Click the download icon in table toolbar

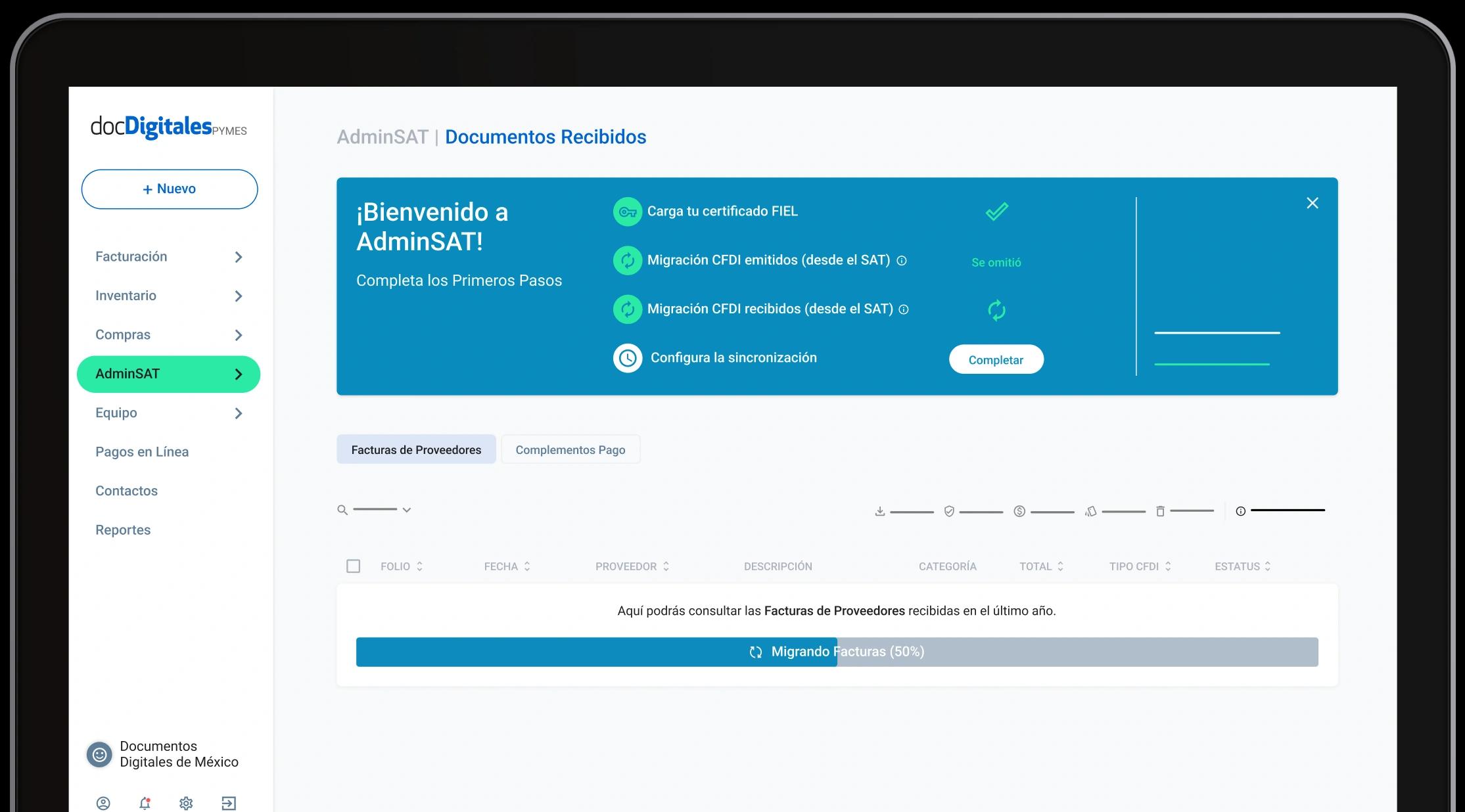880,511
